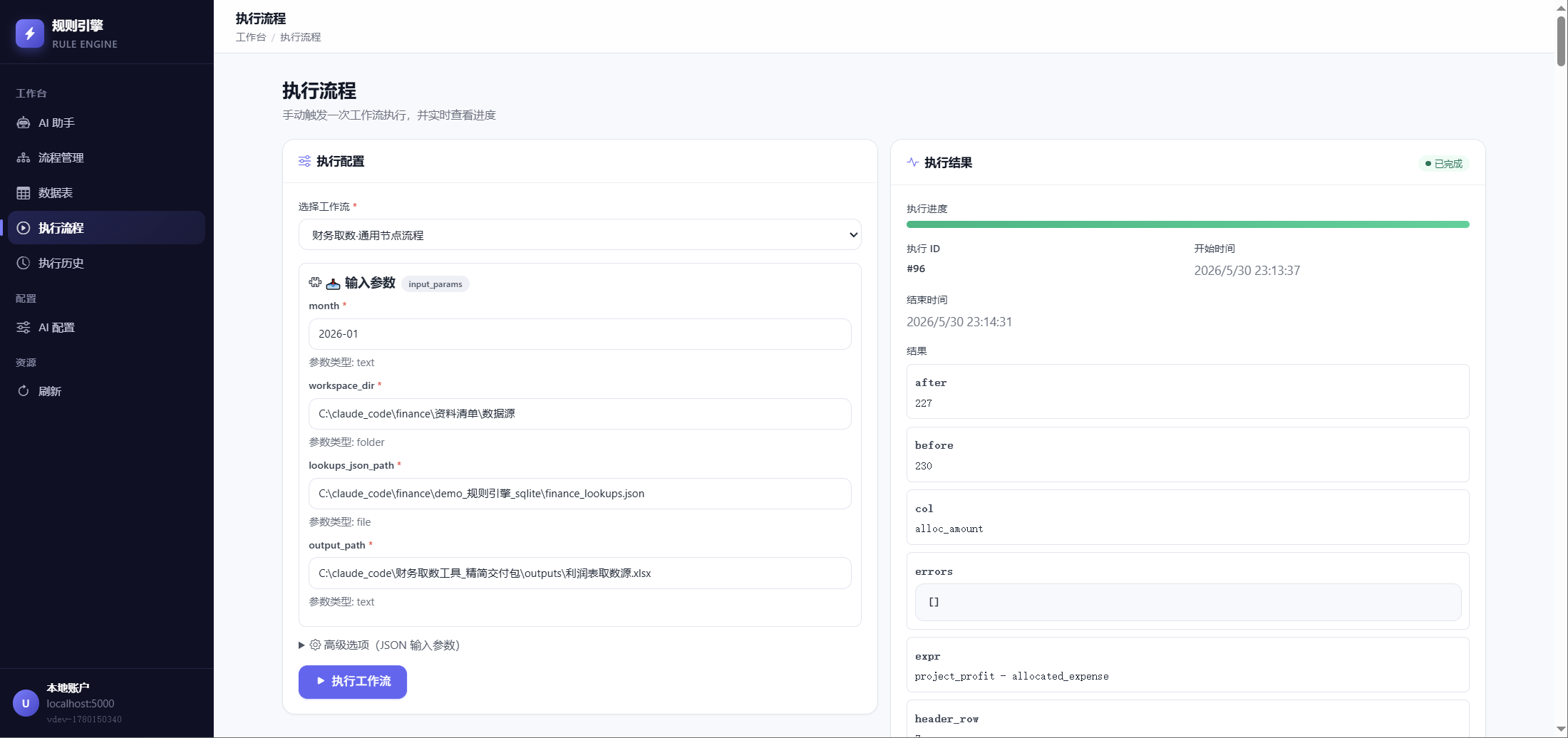Image resolution: width=1568 pixels, height=738 pixels.
Task: Open AI 助手 robot icon in sidebar
Action: click(x=24, y=123)
